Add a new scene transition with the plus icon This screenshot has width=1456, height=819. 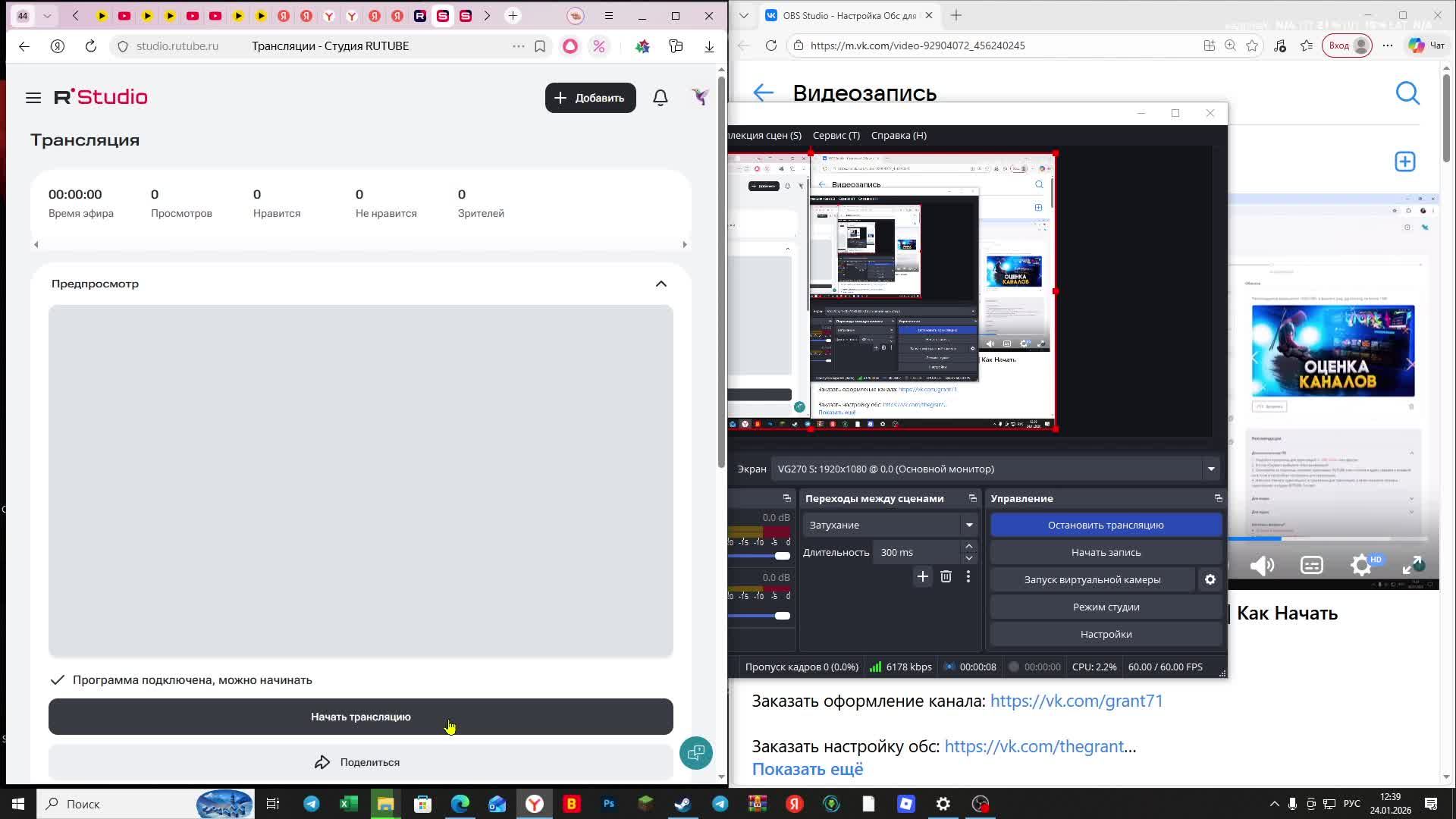(922, 577)
